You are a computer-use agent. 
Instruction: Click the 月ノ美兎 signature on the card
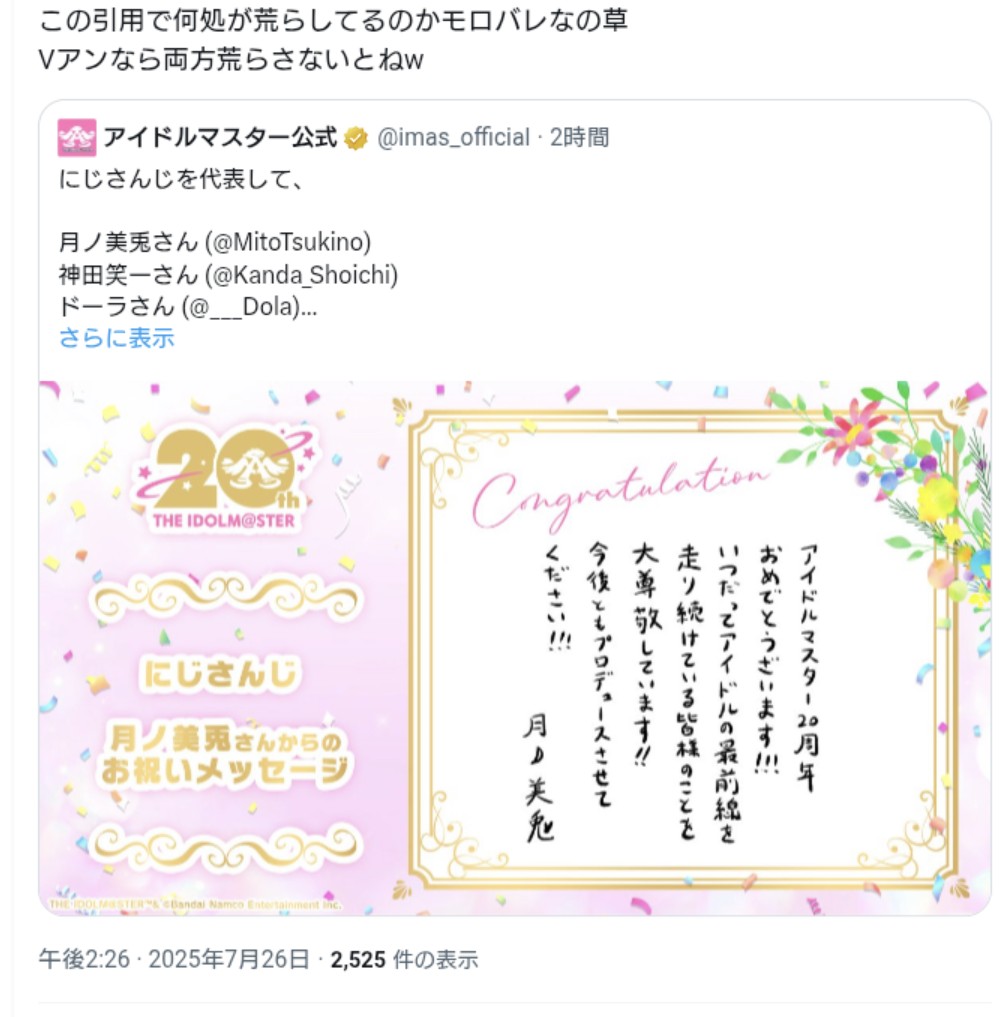[x=538, y=778]
